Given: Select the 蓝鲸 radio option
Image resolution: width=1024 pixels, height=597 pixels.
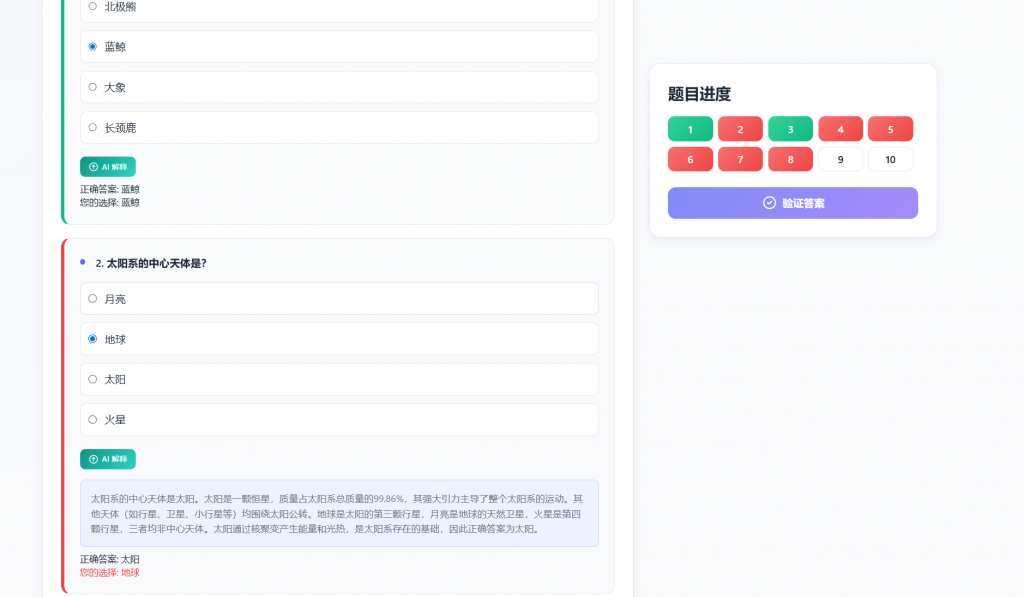Looking at the screenshot, I should (339, 47).
